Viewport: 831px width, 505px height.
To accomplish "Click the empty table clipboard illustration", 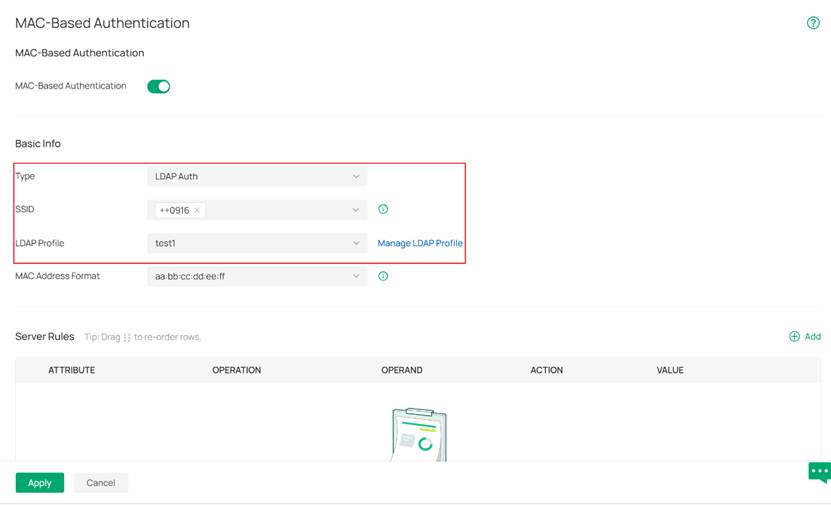I will tap(419, 434).
